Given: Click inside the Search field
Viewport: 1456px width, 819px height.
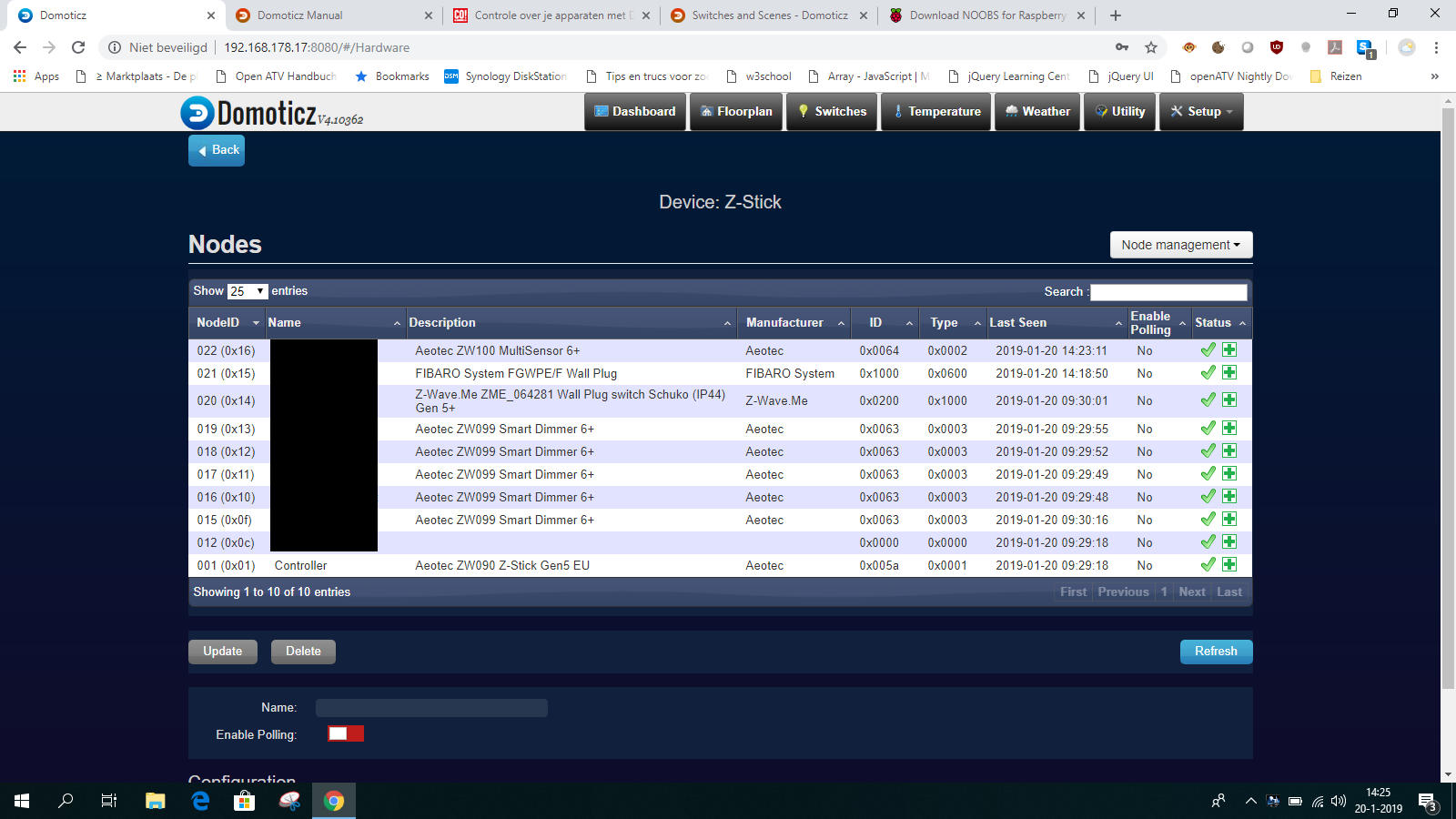Looking at the screenshot, I should click(x=1168, y=292).
